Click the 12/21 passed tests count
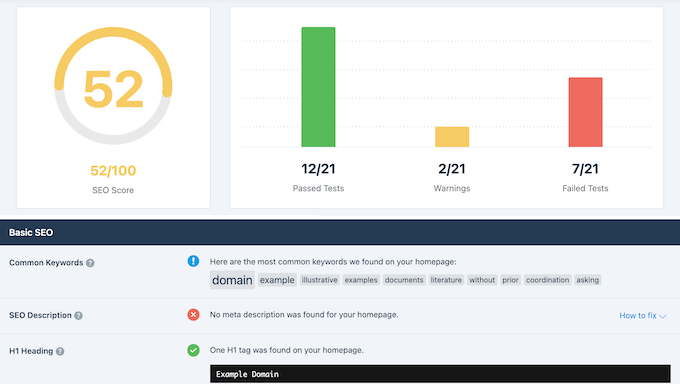This screenshot has height=384, width=680. tap(318, 169)
